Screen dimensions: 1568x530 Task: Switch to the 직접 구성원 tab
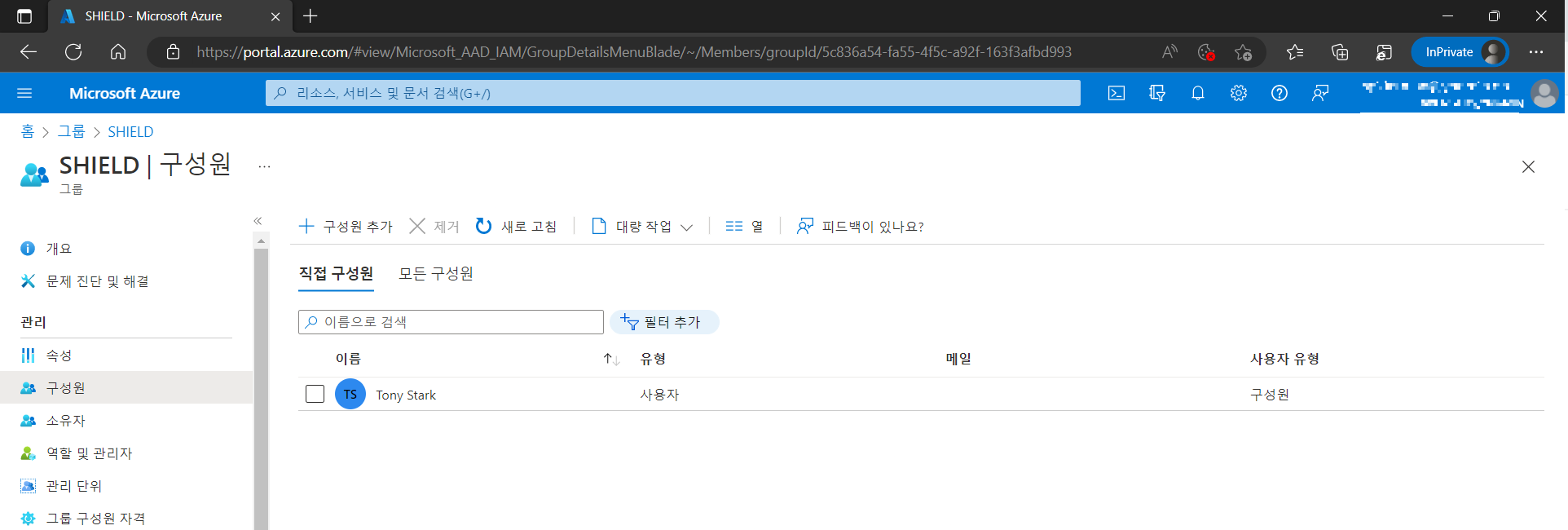pos(336,274)
